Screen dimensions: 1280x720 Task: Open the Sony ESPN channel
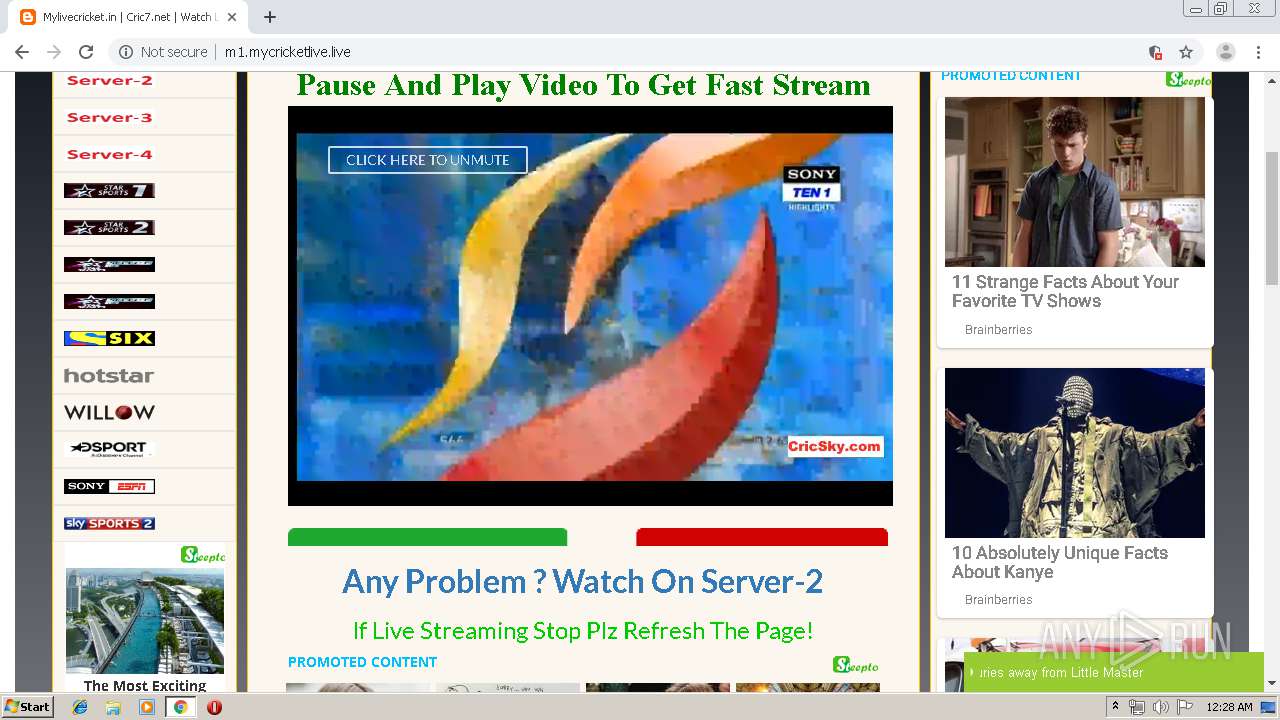pyautogui.click(x=109, y=487)
